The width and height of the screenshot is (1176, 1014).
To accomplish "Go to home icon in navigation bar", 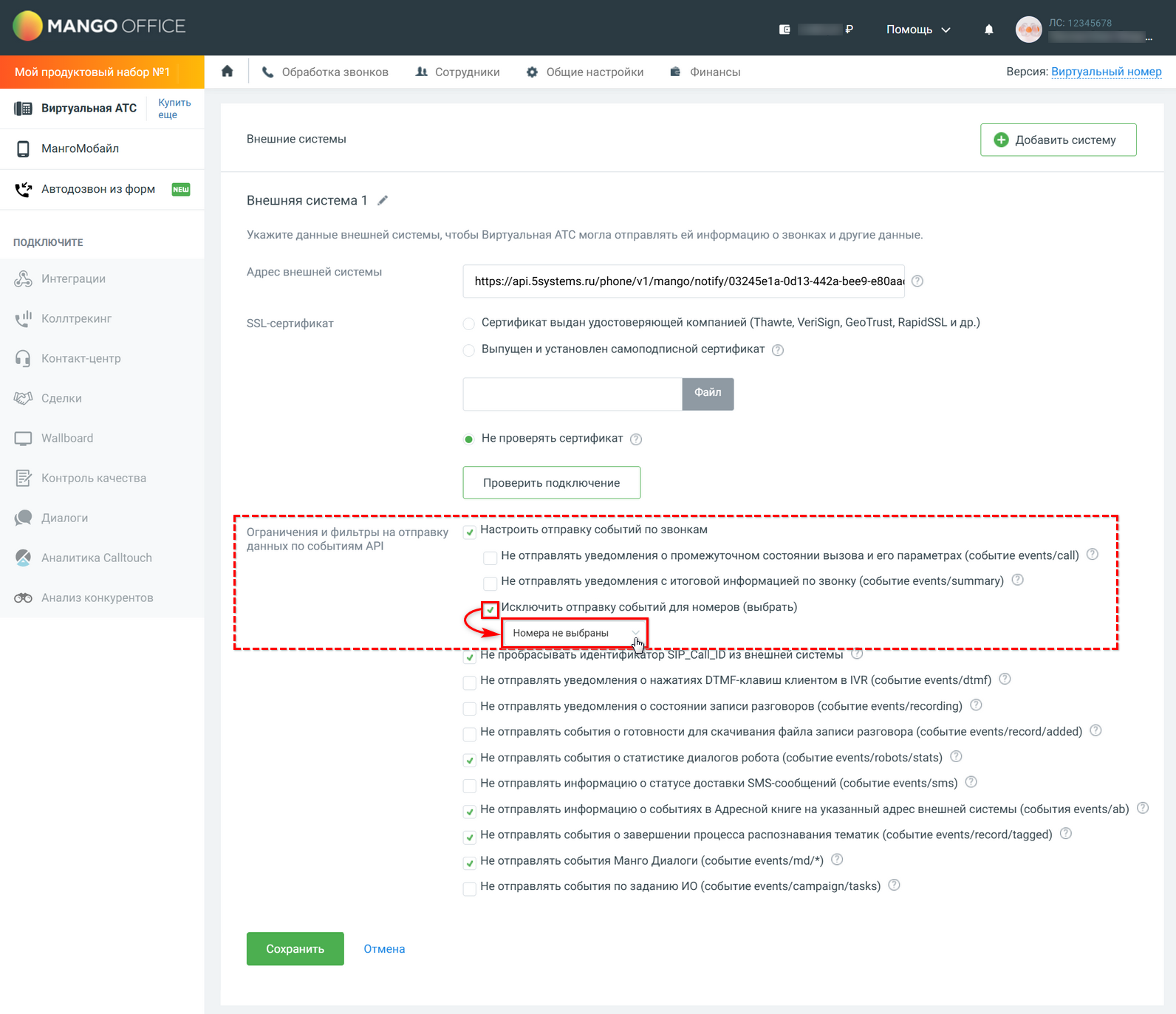I will 228,71.
